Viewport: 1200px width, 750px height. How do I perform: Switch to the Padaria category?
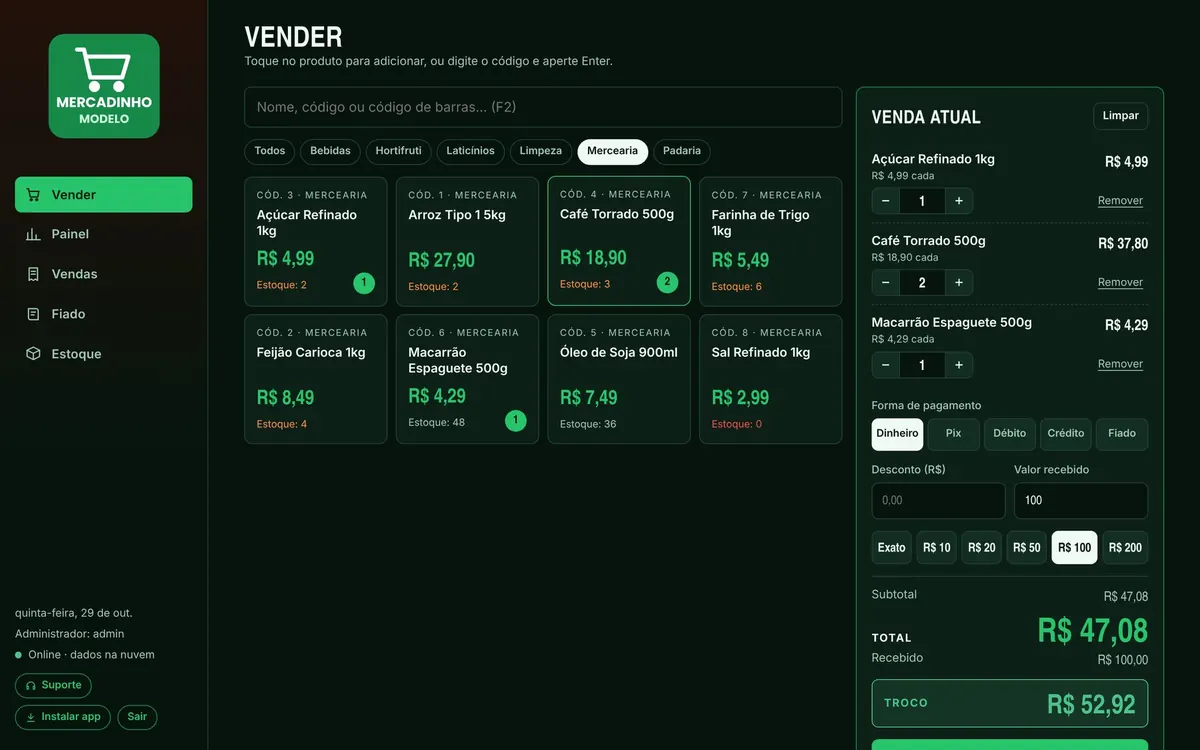pyautogui.click(x=682, y=151)
